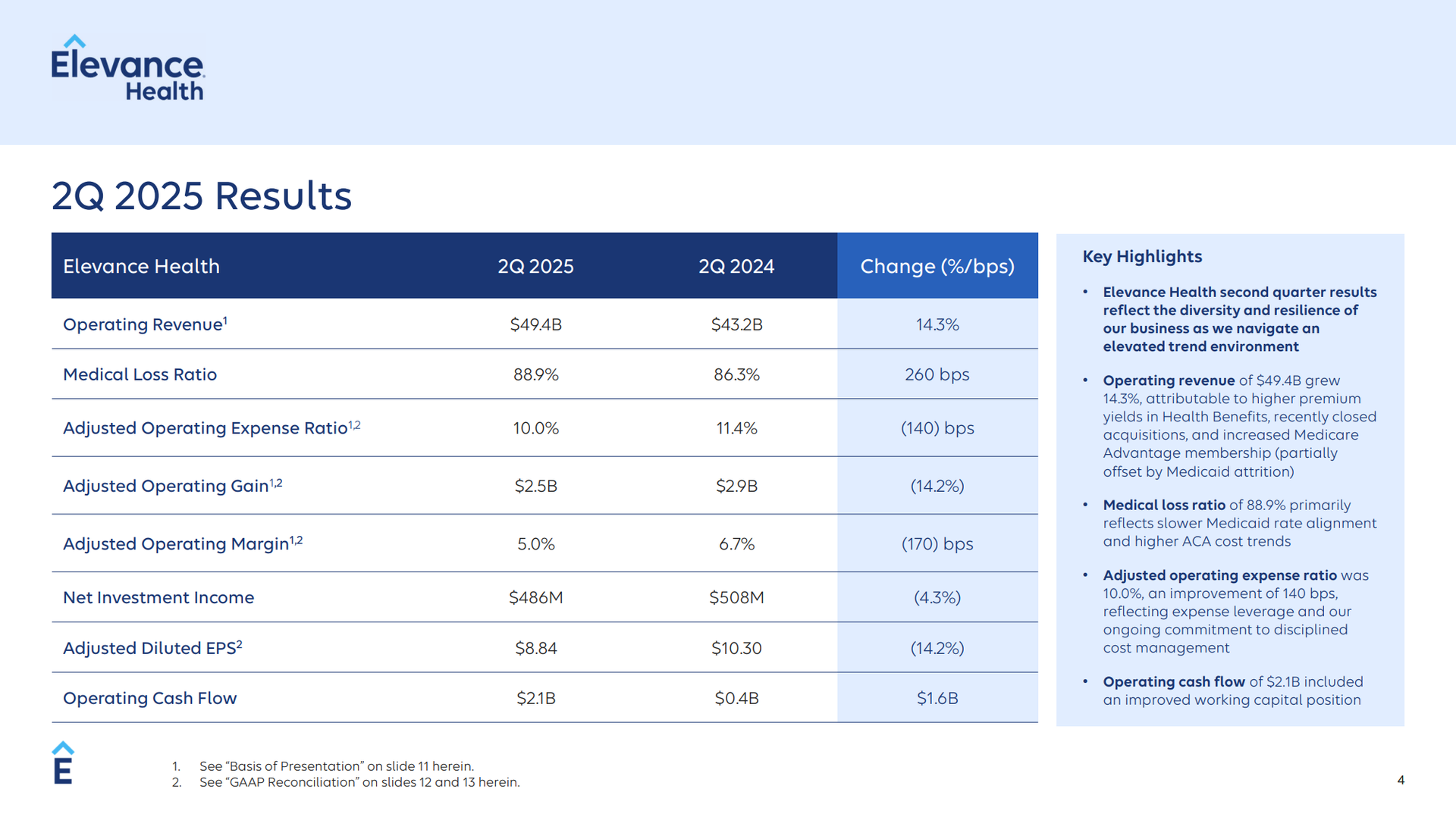Click the bold 'Medical loss ratio' highlight text
This screenshot has width=1456, height=814.
(x=1164, y=505)
